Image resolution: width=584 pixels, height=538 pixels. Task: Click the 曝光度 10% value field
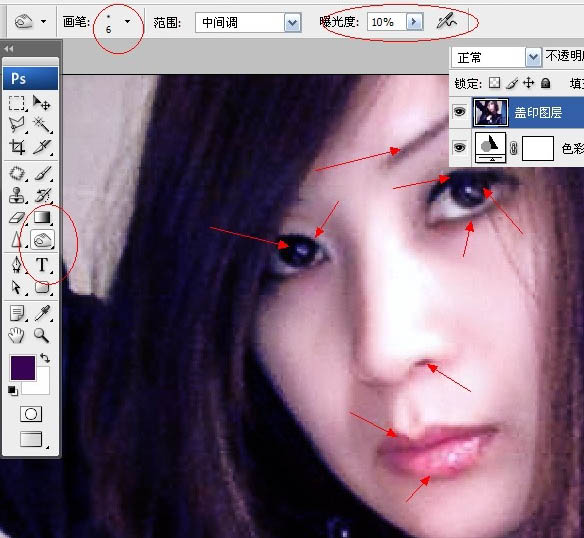tap(387, 22)
